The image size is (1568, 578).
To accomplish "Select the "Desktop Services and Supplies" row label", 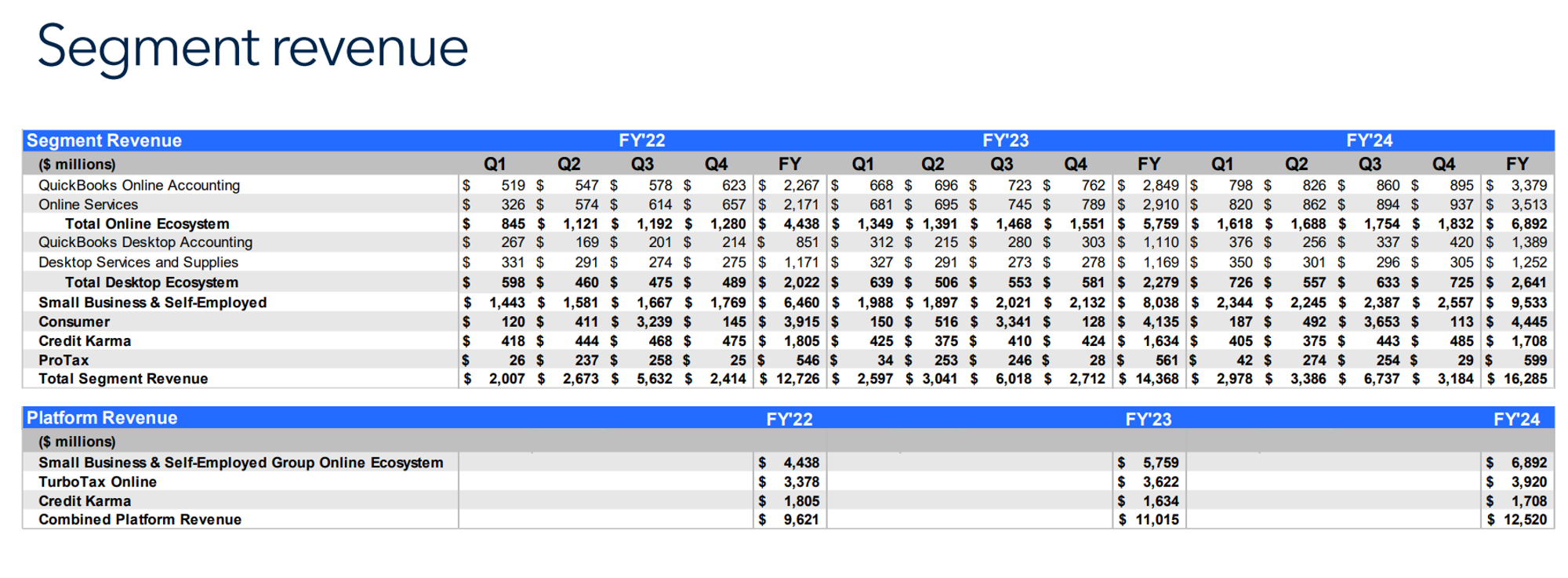I will [x=138, y=262].
